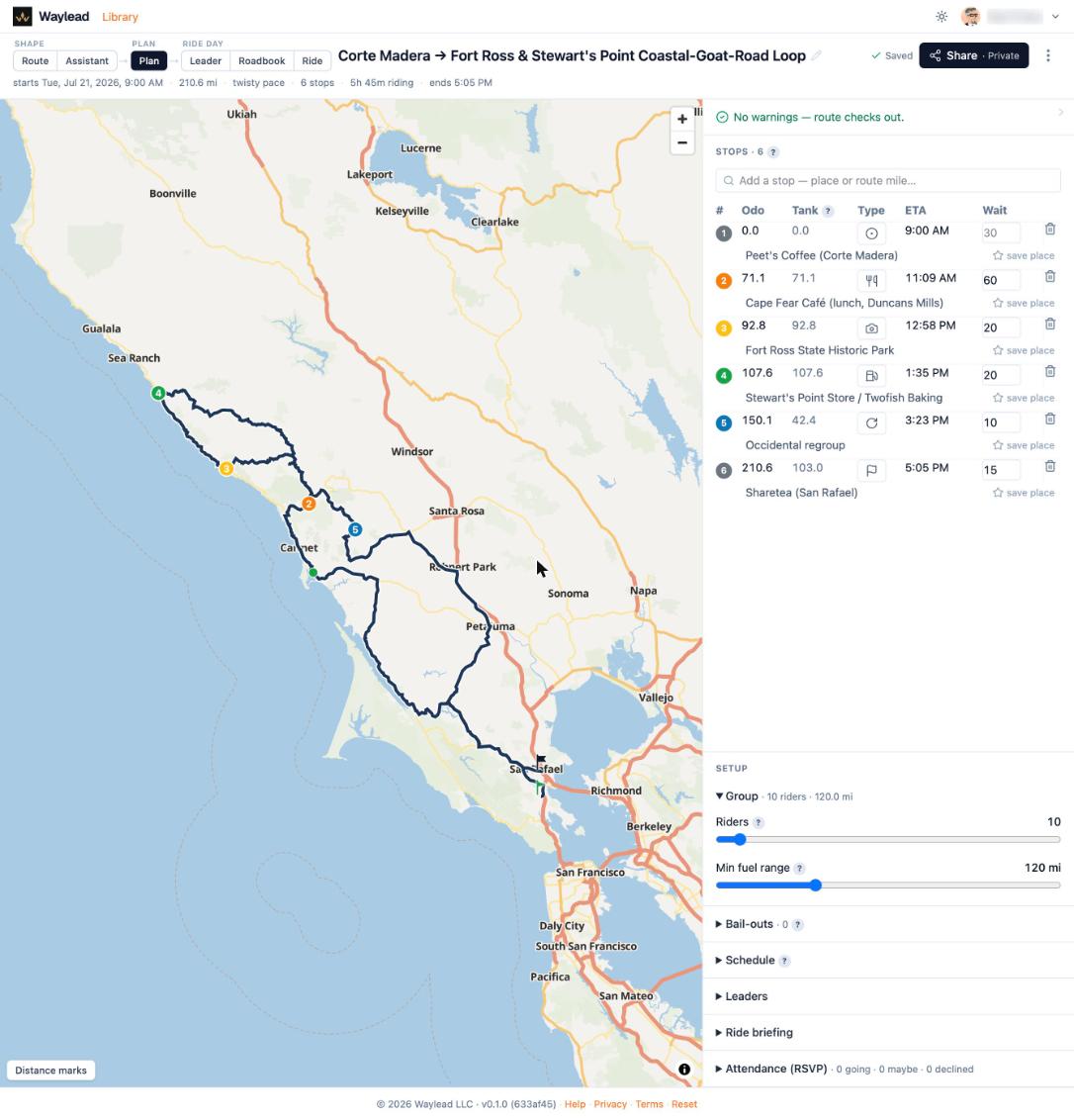Toggle Distance marks on the map
This screenshot has width=1074, height=1120.
50,1070
